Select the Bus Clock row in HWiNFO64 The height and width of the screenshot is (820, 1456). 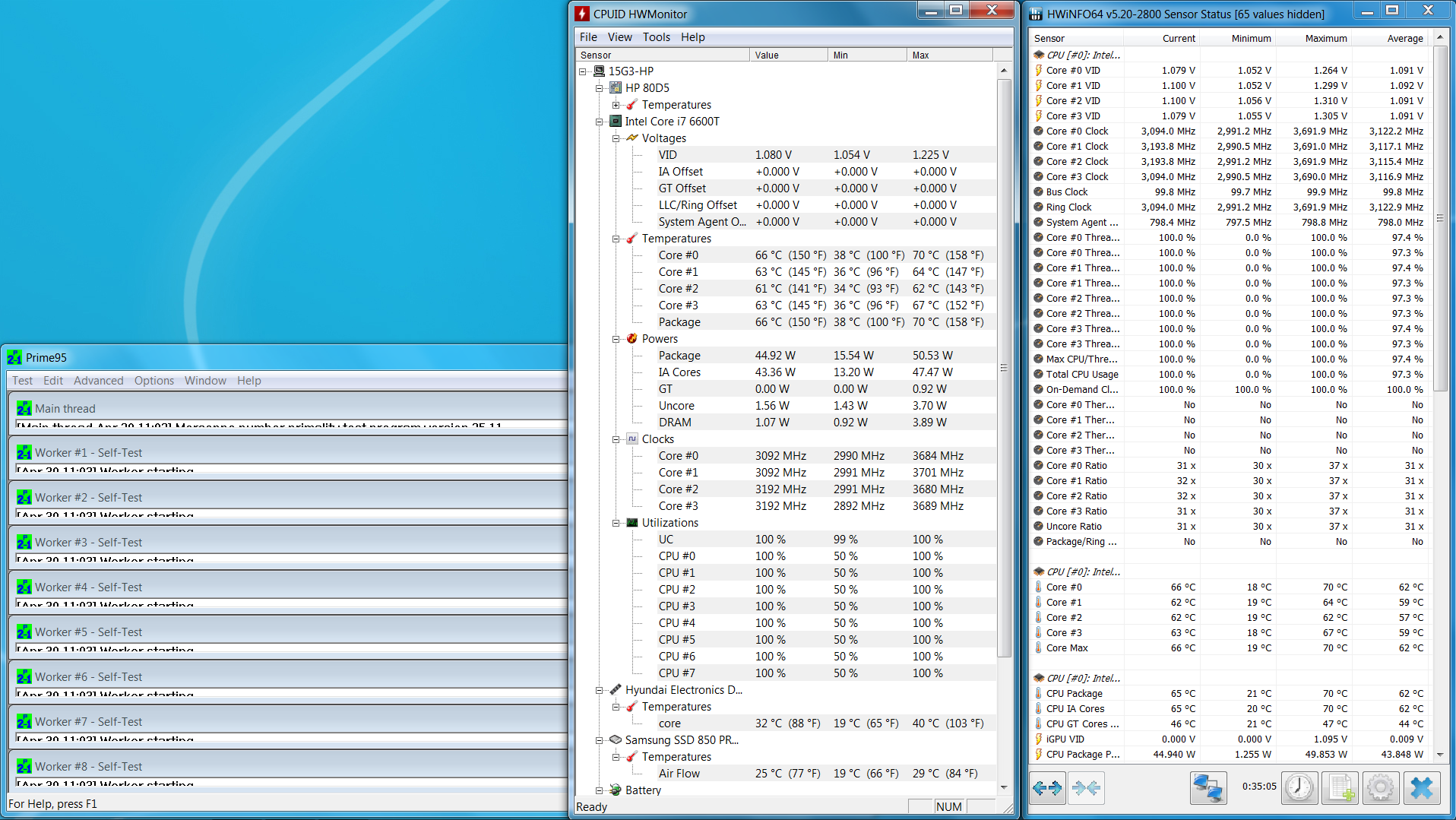1230,192
